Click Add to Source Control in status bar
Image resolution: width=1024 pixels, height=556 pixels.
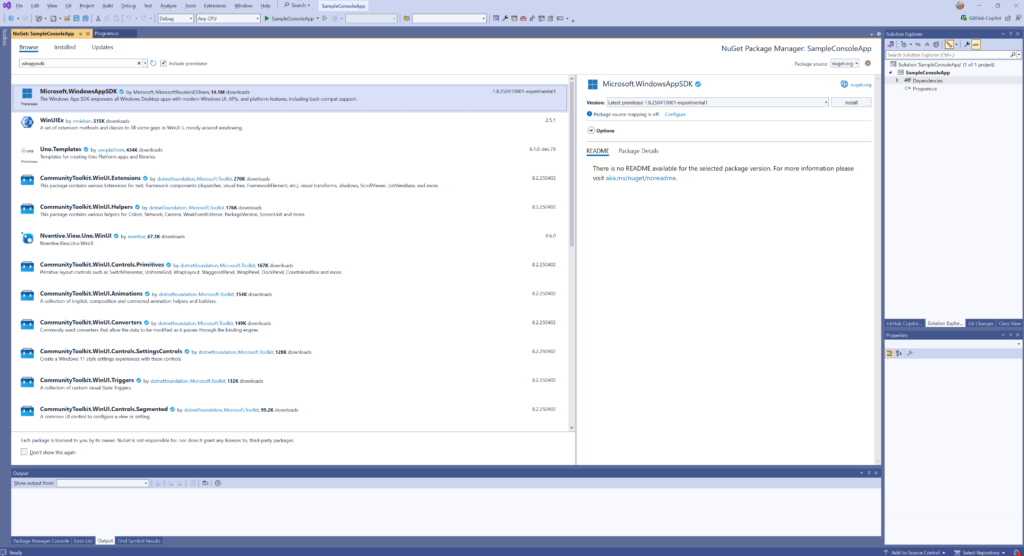916,553
